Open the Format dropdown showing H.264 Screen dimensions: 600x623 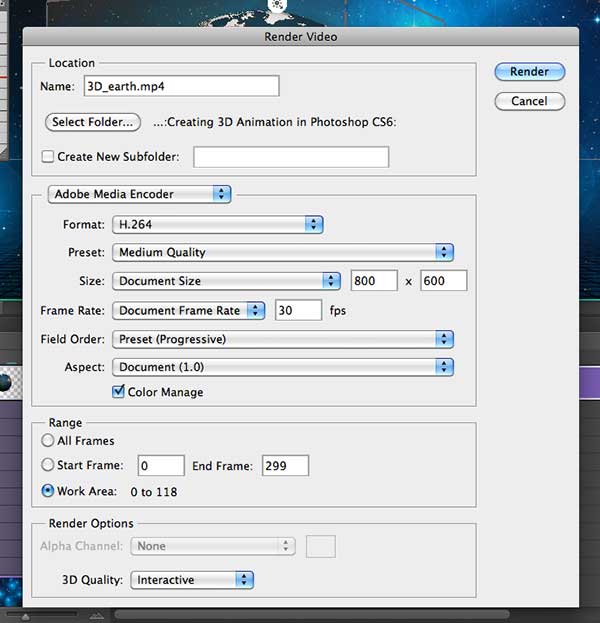pos(218,224)
